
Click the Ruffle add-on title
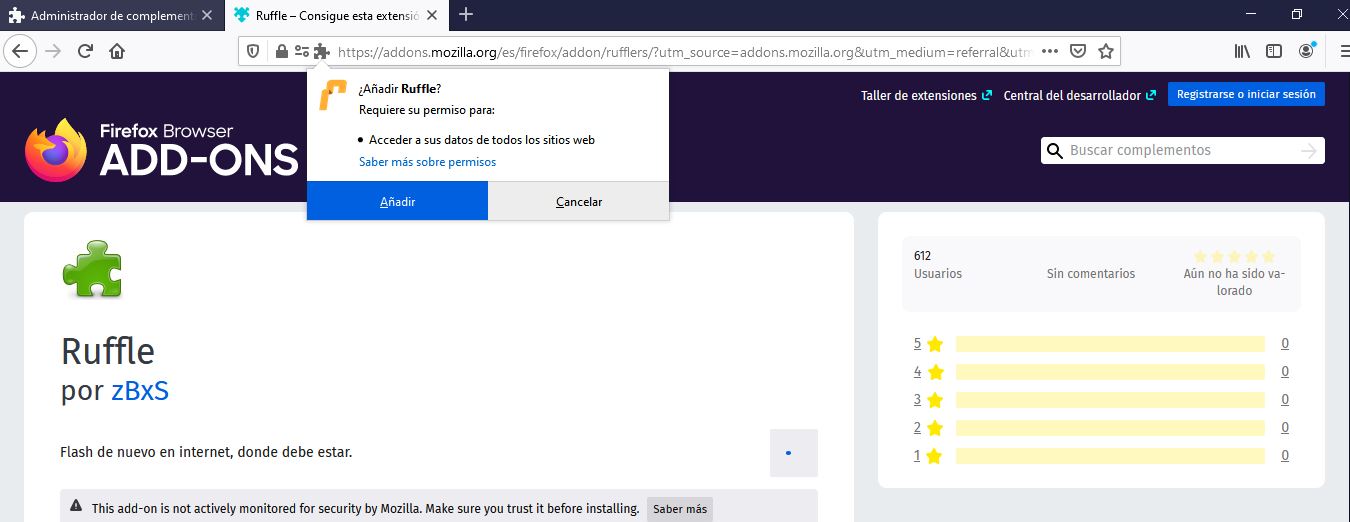pyautogui.click(x=108, y=351)
